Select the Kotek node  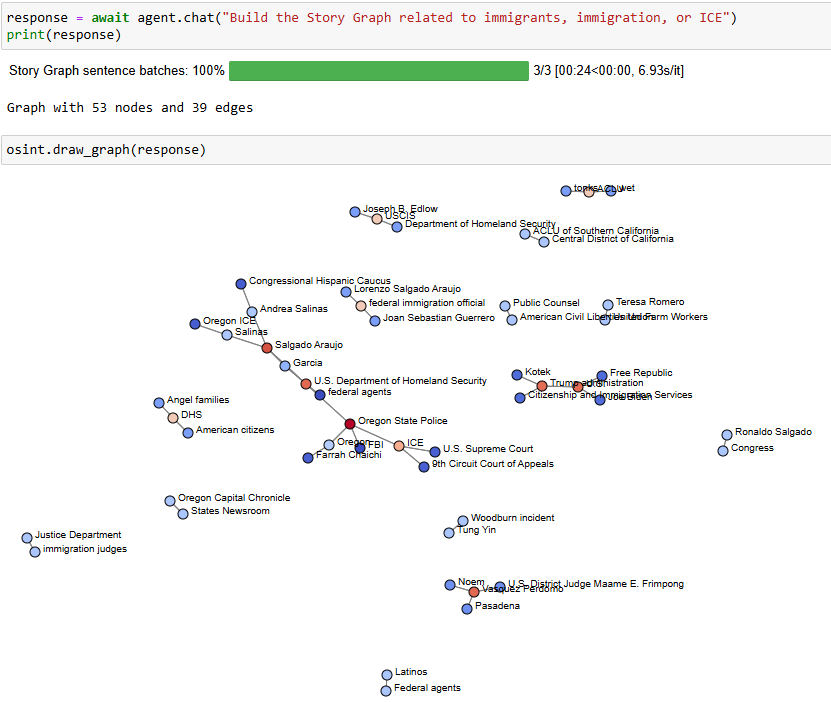517,375
